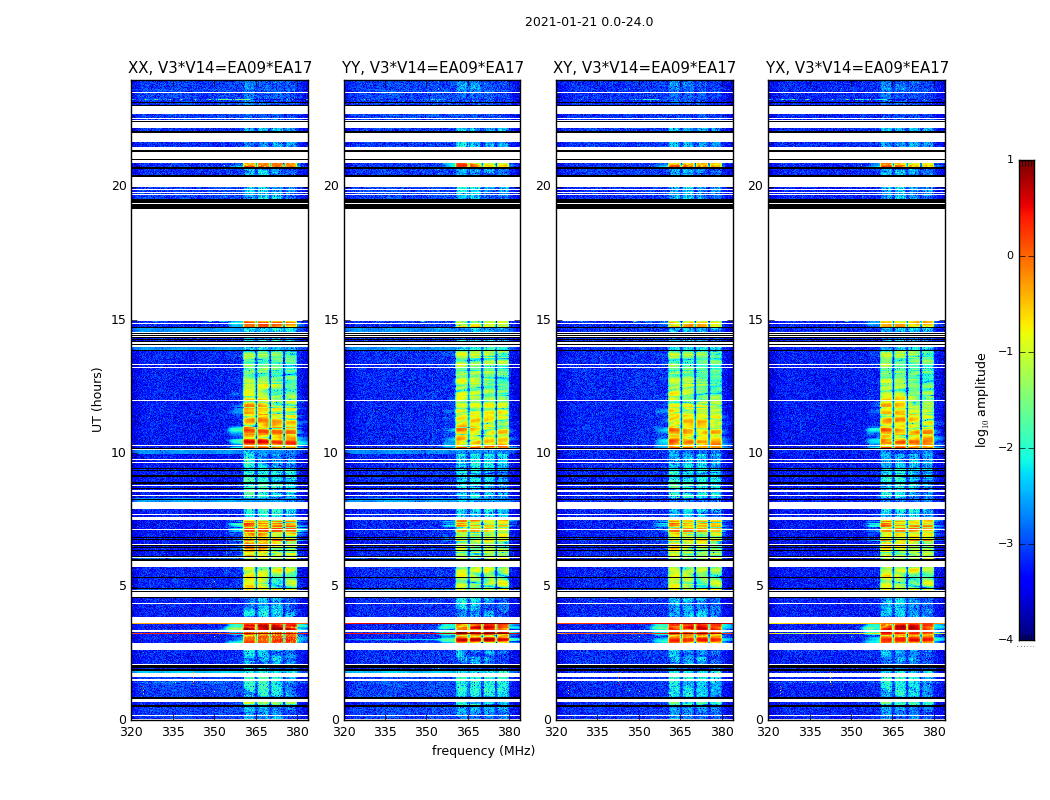
Task: Click inside the YX spectrogram panel
Action: (857, 400)
